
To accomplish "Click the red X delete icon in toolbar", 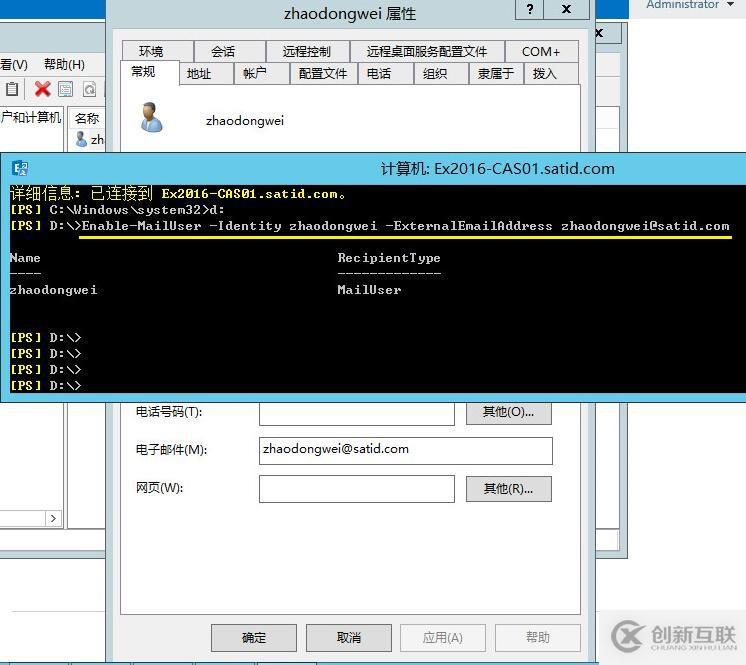I will click(42, 89).
